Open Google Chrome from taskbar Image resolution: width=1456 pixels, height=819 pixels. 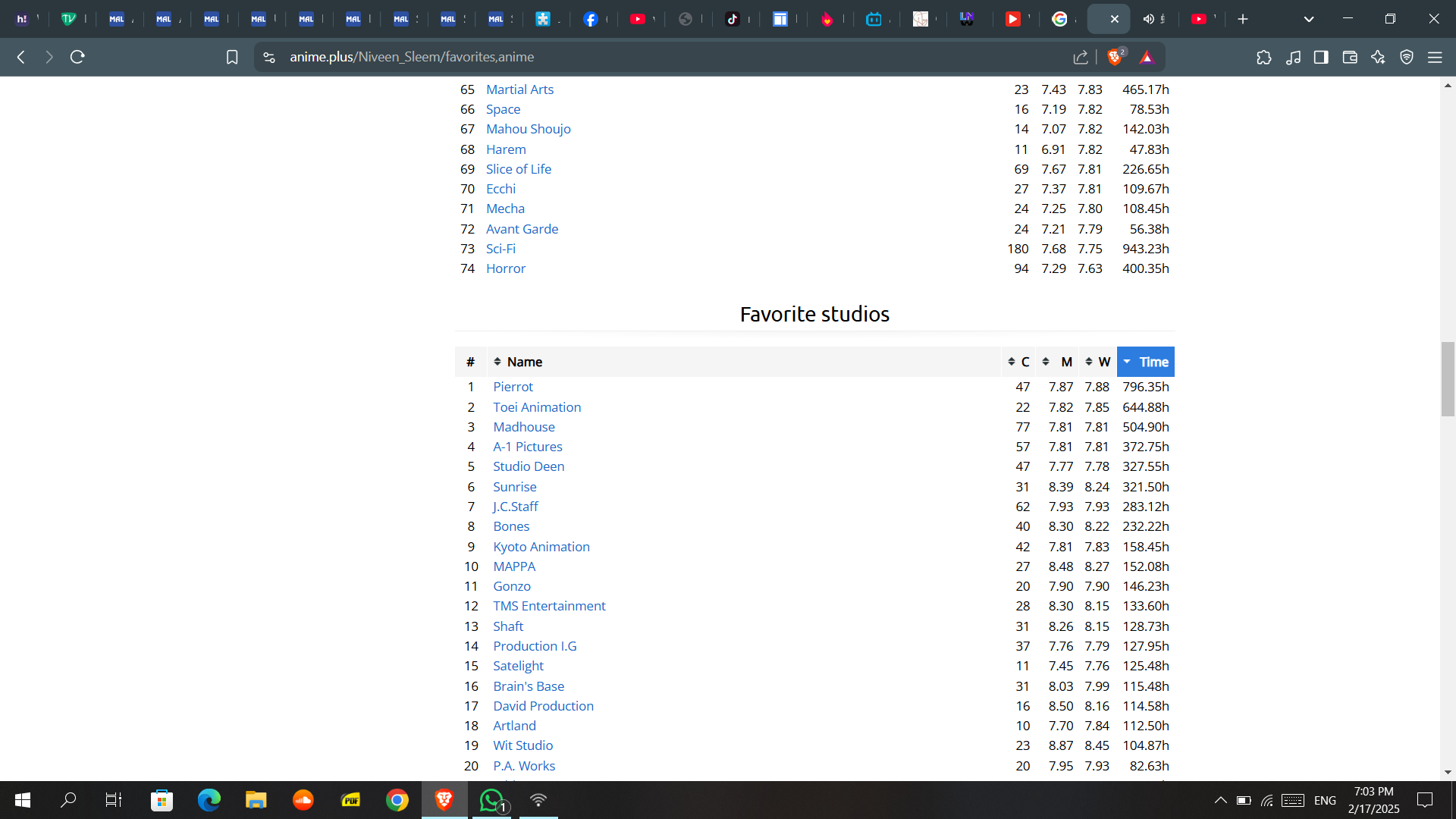click(x=397, y=800)
